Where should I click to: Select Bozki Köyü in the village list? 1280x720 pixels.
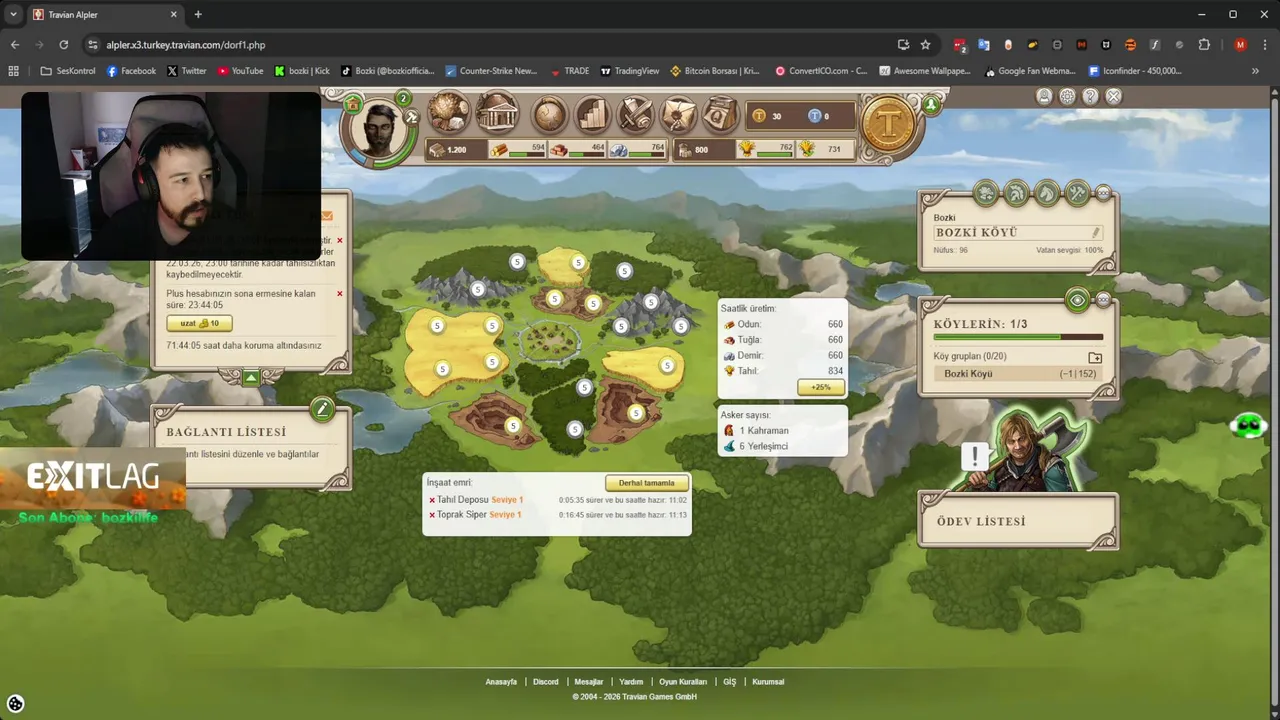pyautogui.click(x=1019, y=374)
